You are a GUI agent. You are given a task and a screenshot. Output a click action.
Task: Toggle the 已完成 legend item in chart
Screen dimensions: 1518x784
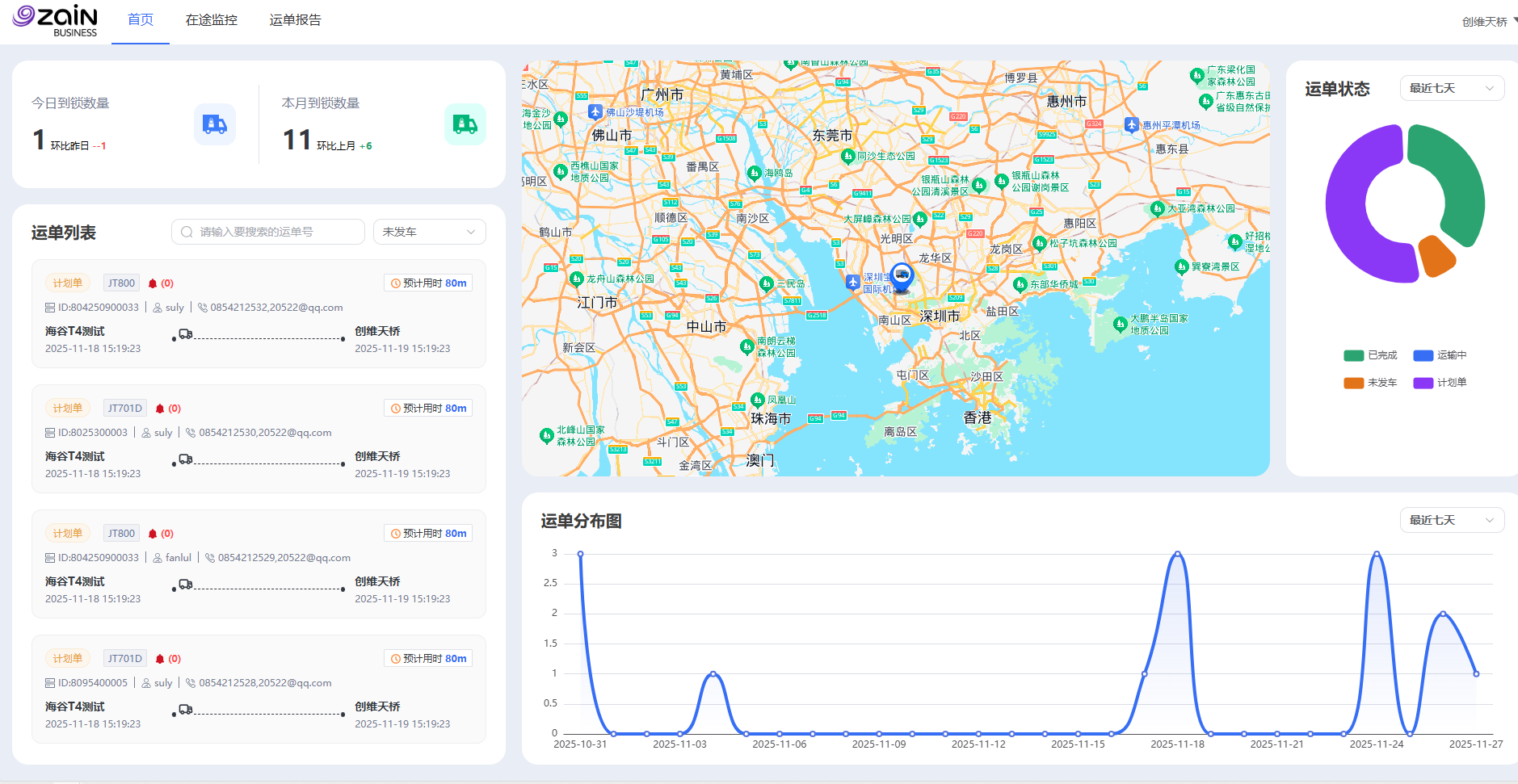(x=1370, y=355)
